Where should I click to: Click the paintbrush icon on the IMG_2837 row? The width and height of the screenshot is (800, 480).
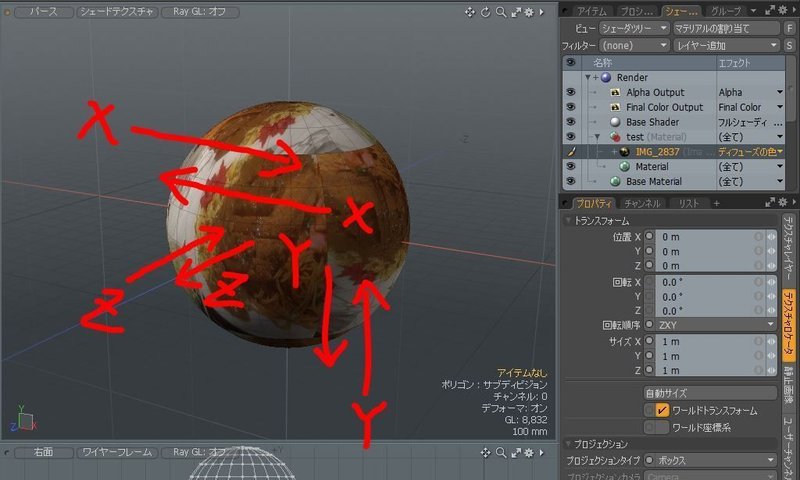(571, 152)
